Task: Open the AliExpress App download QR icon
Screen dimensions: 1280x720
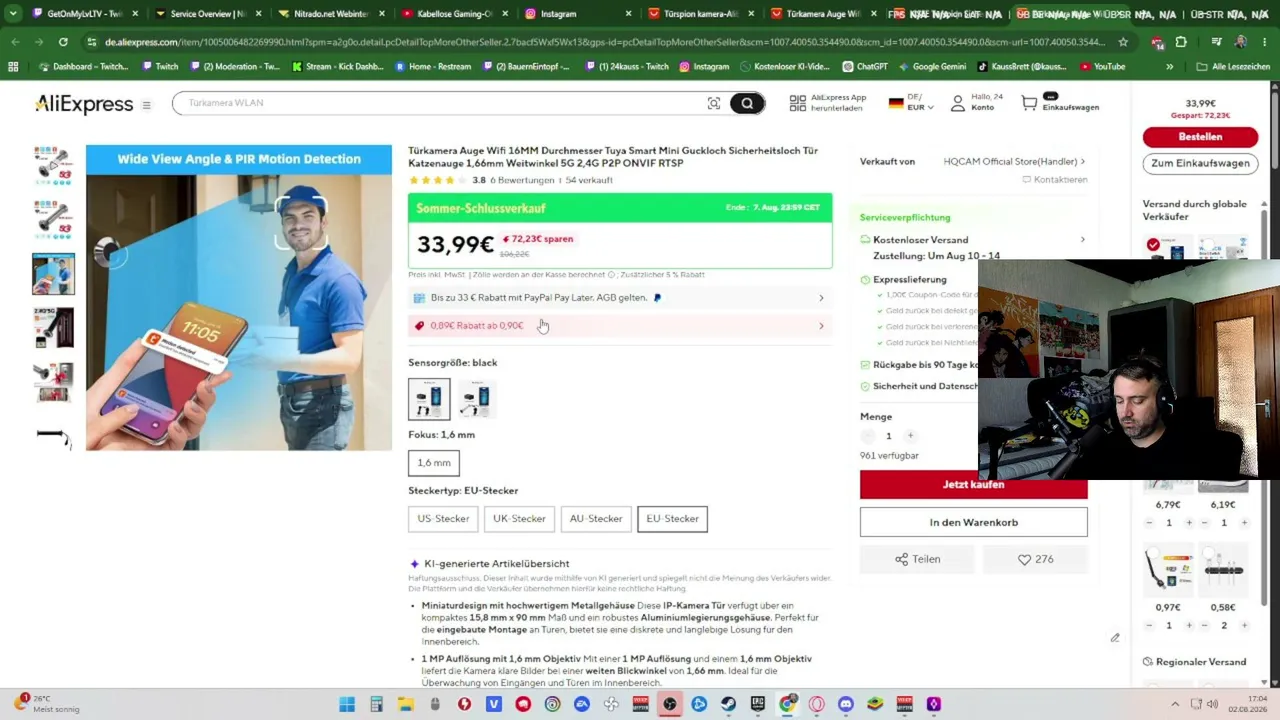Action: [x=798, y=103]
